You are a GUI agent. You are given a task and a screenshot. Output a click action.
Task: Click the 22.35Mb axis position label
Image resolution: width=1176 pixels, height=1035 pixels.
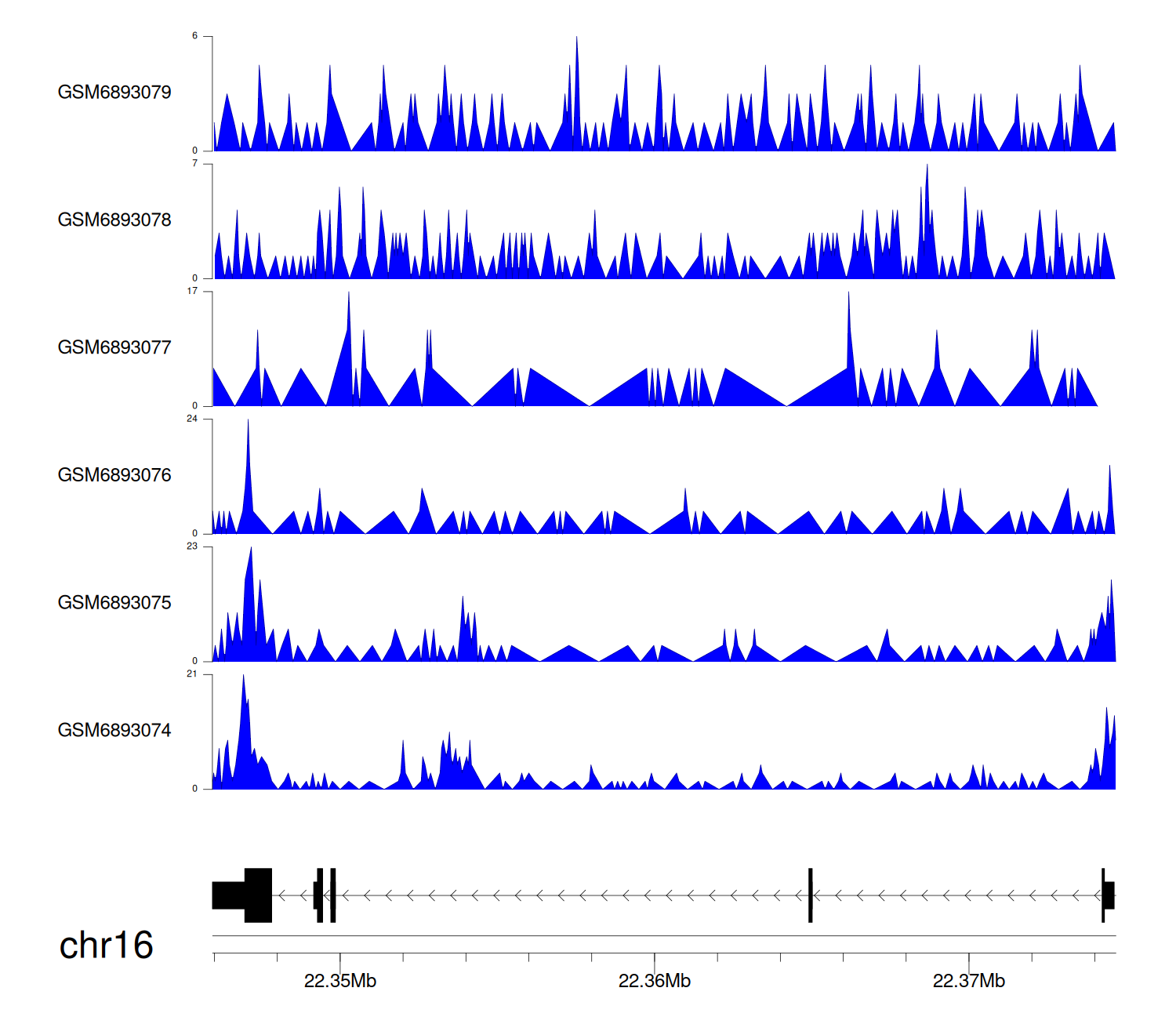point(340,981)
